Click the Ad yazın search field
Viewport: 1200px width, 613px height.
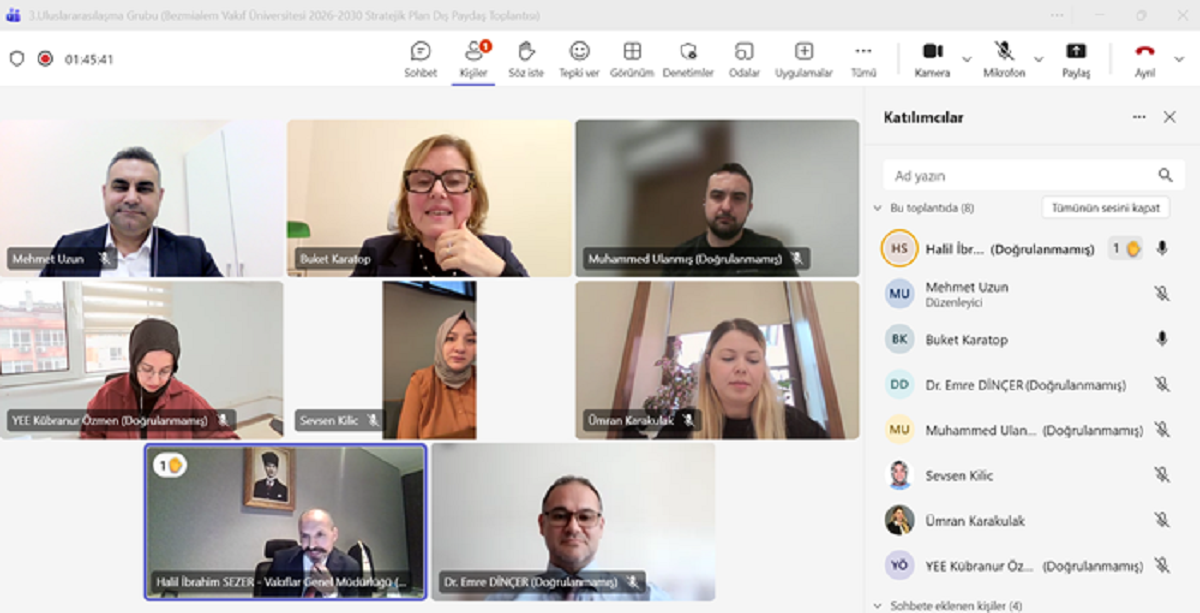(x=1020, y=175)
